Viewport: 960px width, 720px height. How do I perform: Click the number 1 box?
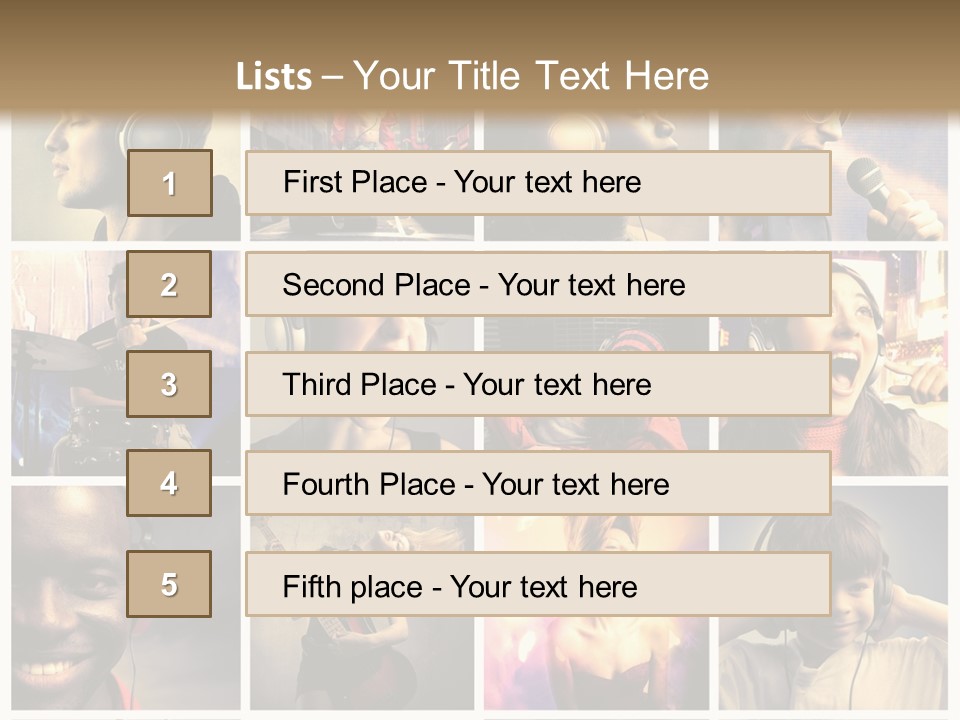[x=169, y=183]
